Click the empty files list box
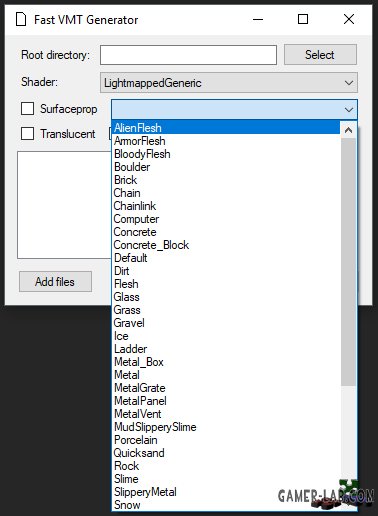This screenshot has height=516, width=378. 64,205
